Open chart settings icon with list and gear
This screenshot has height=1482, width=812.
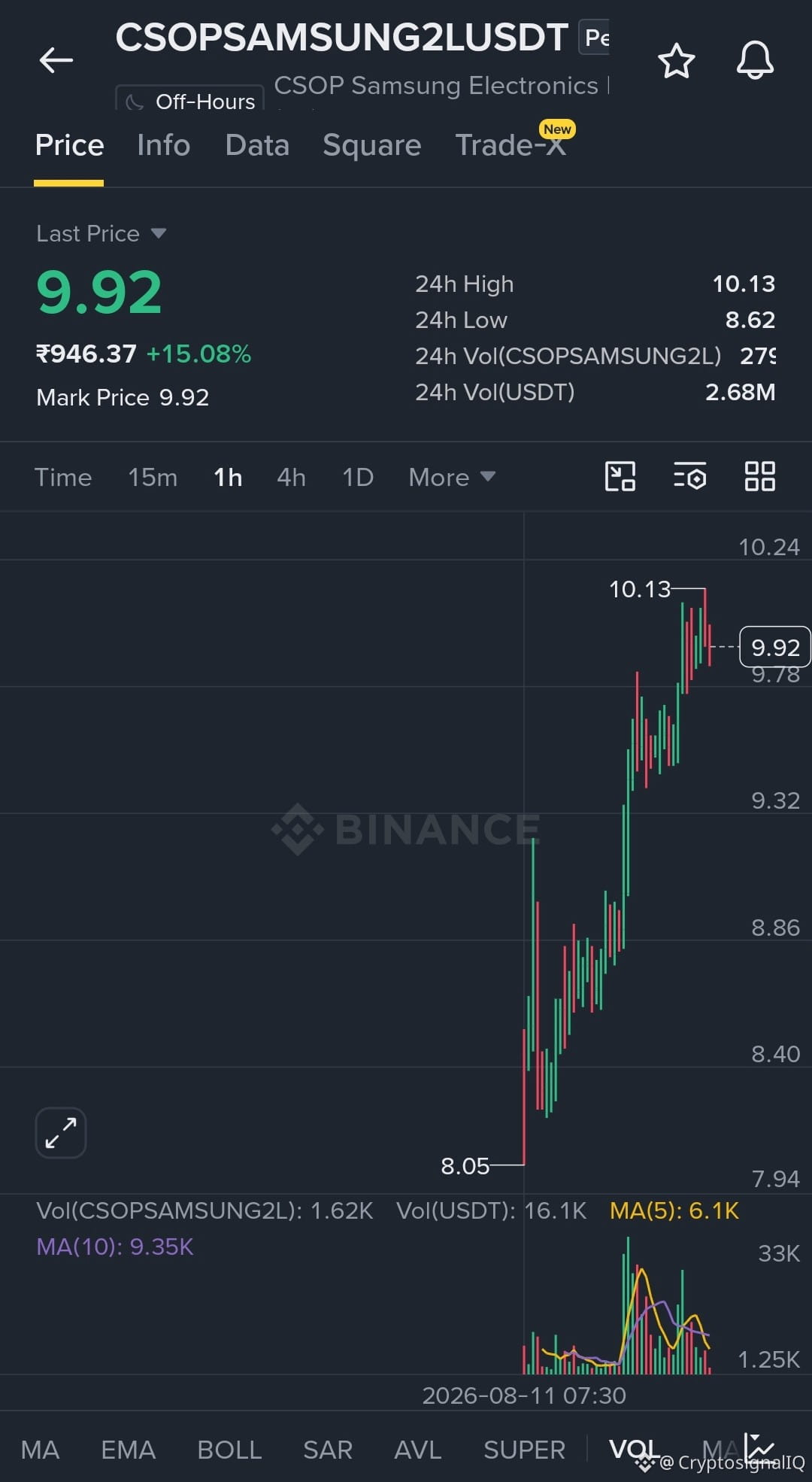pos(689,476)
